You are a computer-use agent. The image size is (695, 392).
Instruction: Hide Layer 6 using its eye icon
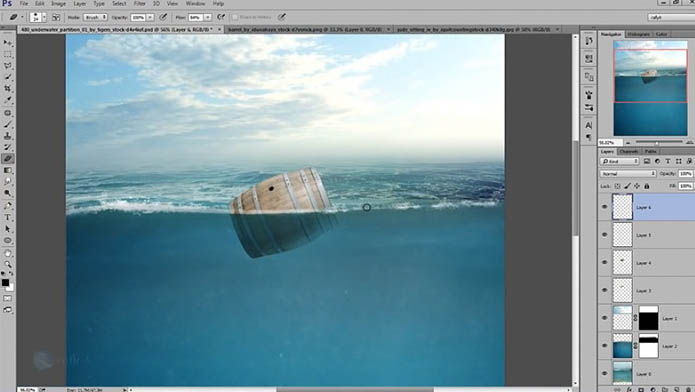point(605,207)
